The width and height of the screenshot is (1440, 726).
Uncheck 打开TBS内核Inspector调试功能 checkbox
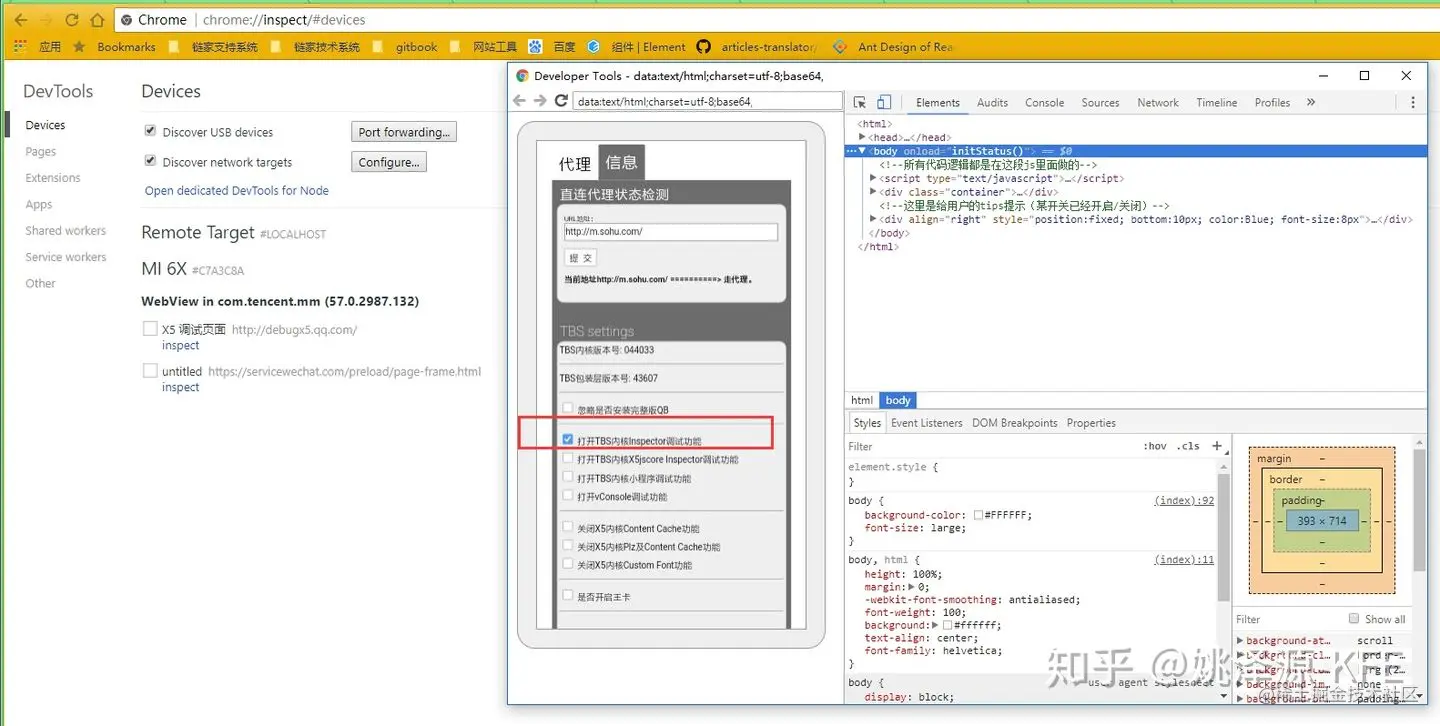[x=568, y=439]
